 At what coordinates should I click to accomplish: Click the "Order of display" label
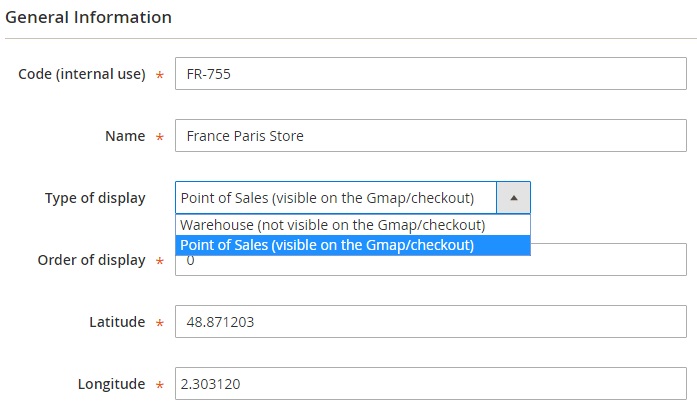(x=91, y=260)
